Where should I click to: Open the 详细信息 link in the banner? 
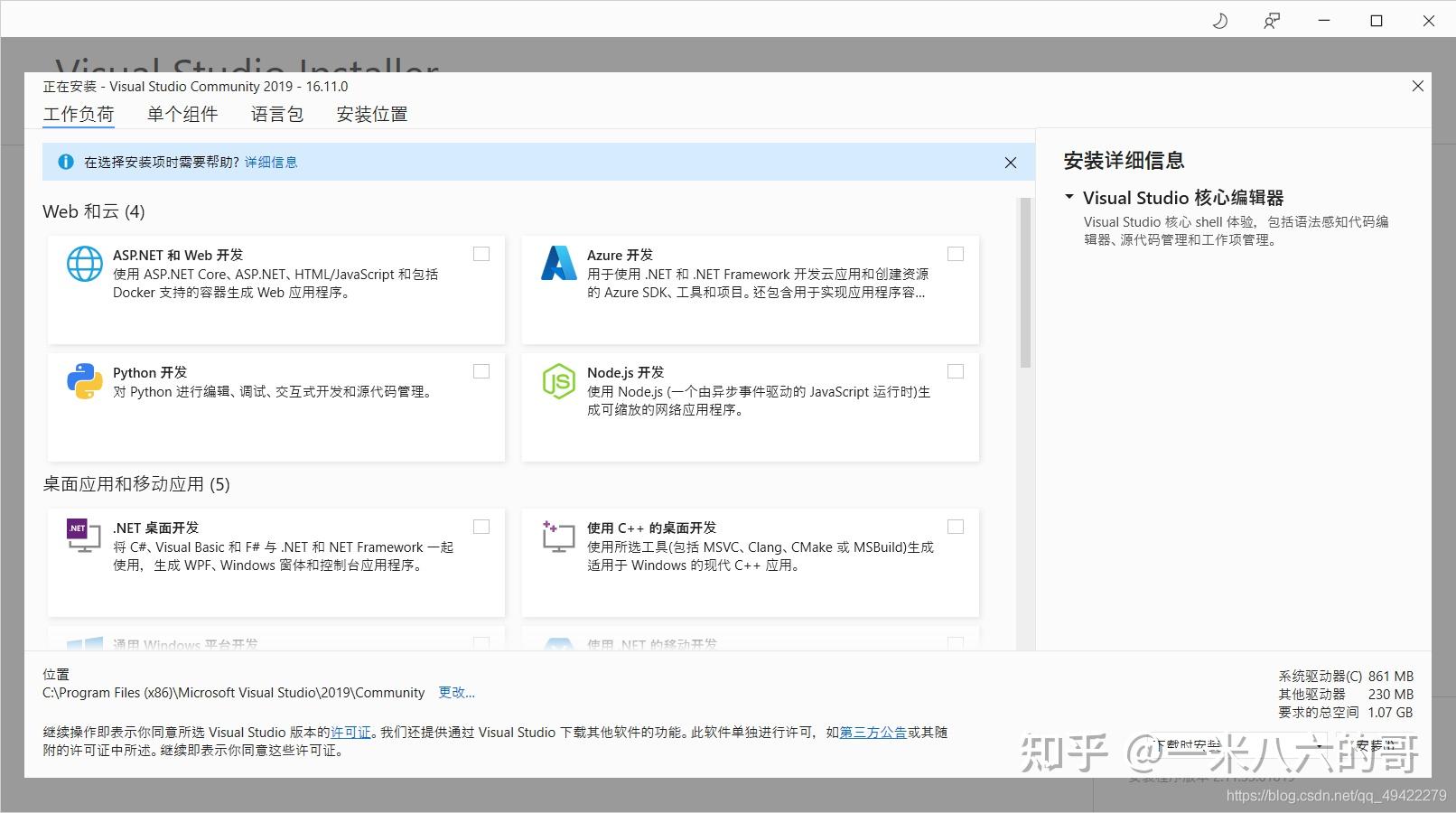pos(270,162)
